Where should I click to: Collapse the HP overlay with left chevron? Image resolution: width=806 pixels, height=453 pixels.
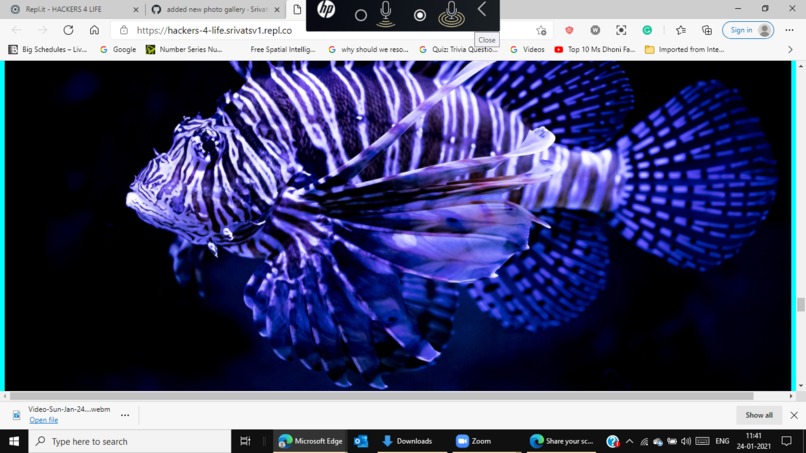click(482, 9)
